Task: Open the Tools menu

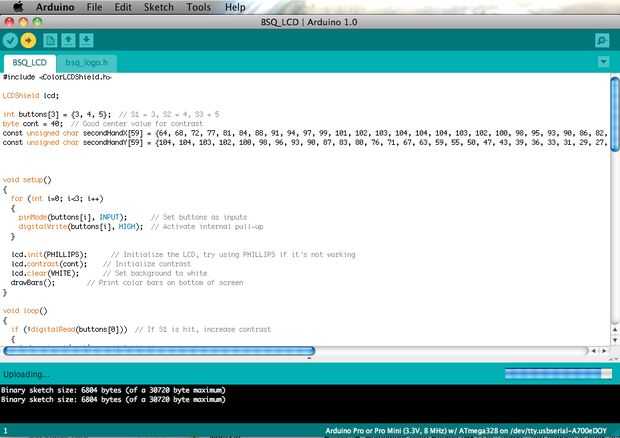Action: tap(198, 7)
